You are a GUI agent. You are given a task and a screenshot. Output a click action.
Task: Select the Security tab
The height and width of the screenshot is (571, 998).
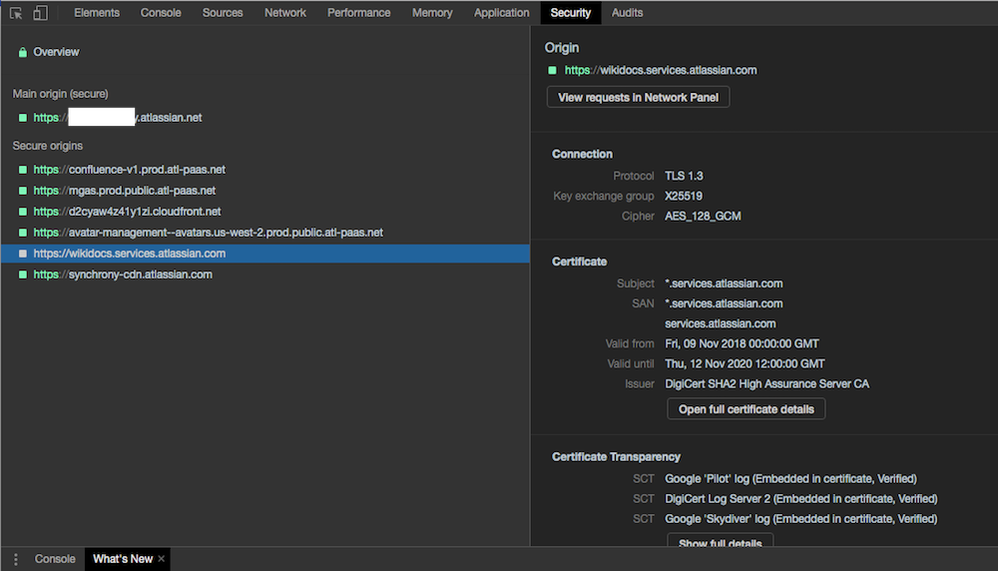[x=571, y=13]
